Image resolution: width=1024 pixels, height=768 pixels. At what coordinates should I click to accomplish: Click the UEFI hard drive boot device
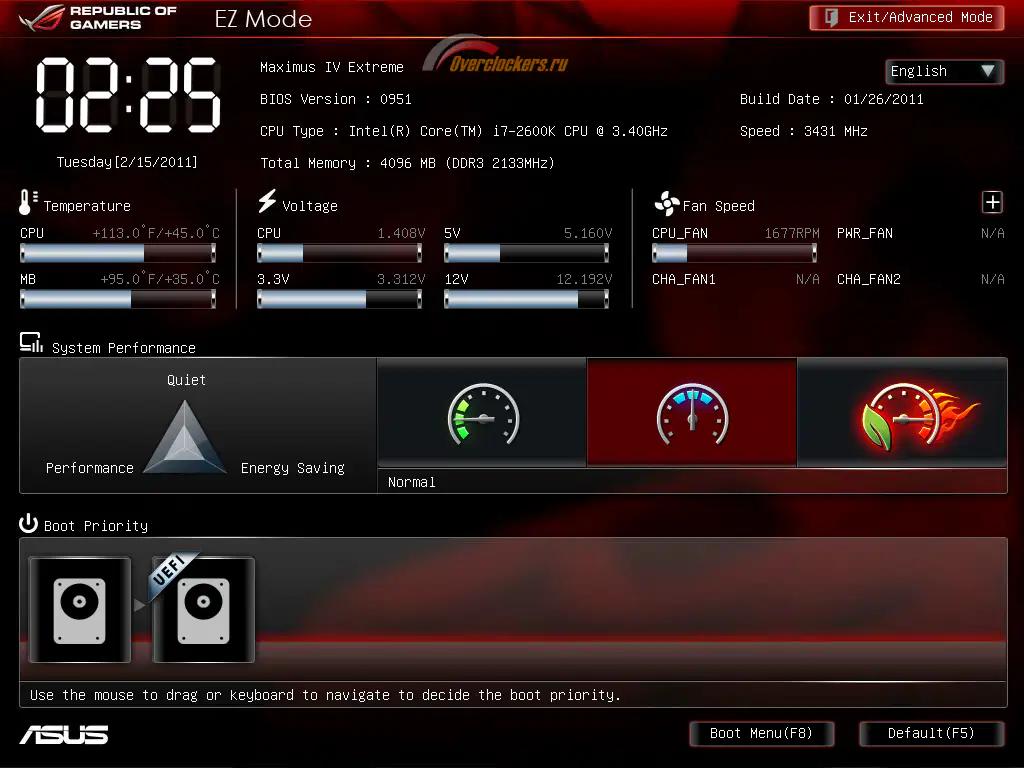coord(203,609)
